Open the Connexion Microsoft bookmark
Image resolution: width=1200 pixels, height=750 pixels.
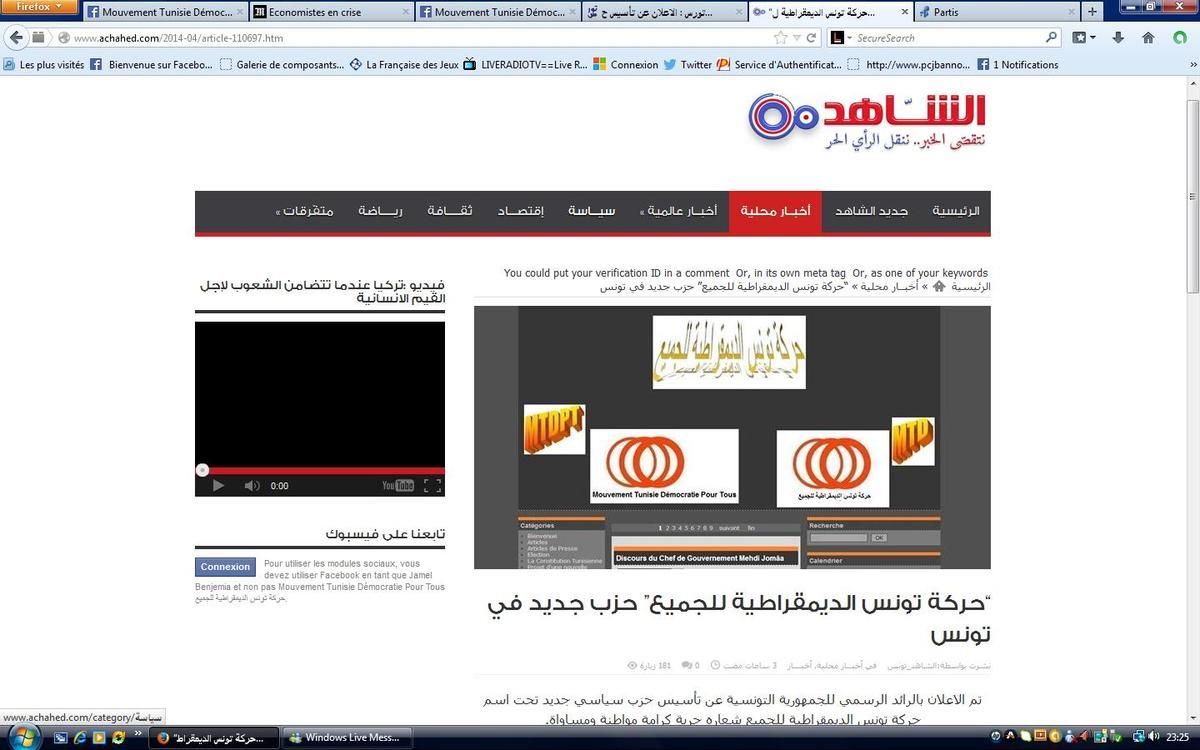[626, 65]
